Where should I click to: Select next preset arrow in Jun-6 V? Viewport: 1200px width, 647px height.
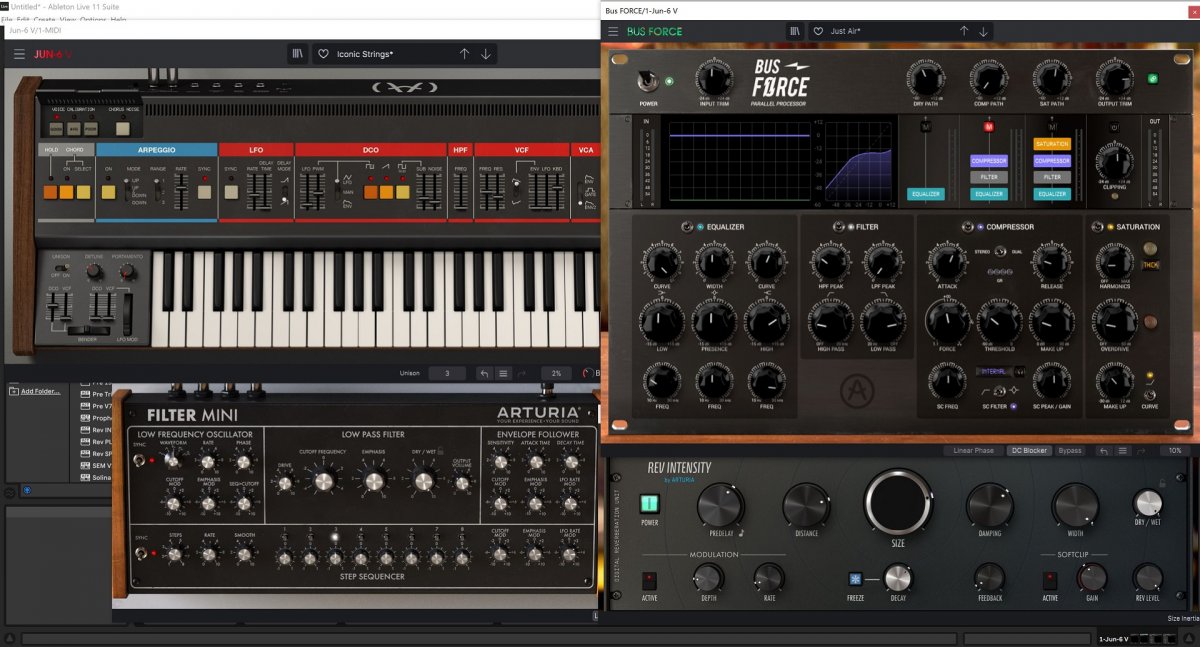point(486,54)
